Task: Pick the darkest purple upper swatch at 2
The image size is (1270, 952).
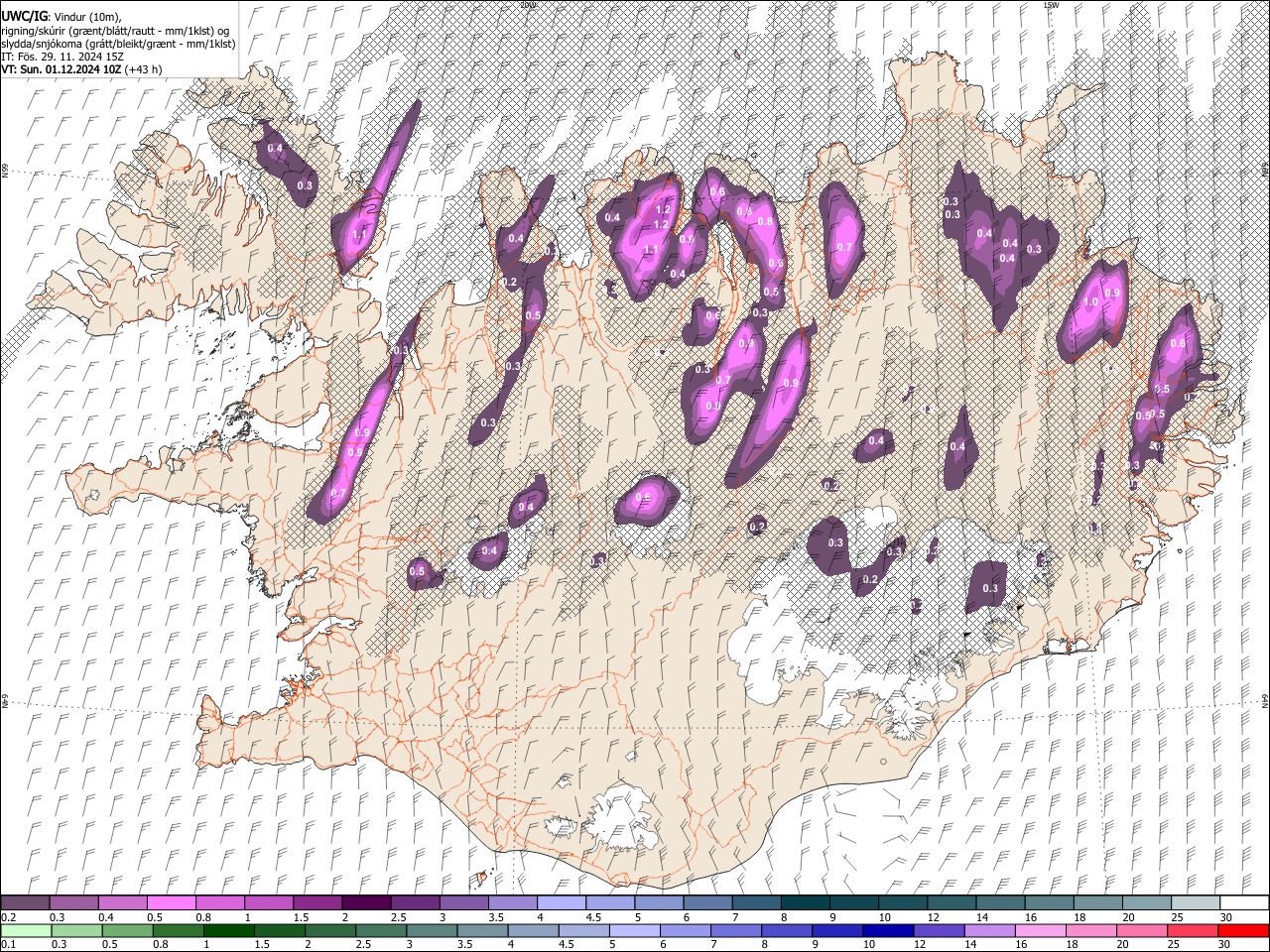Action: (366, 903)
